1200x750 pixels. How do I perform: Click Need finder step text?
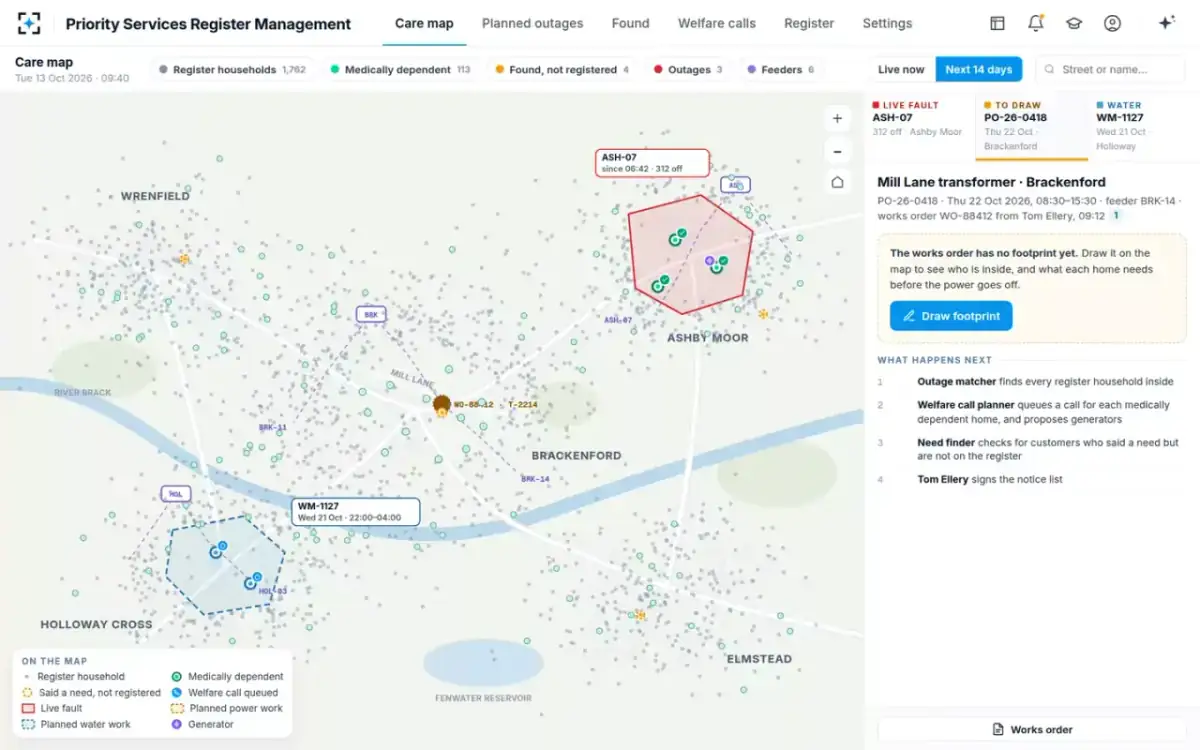tap(1047, 449)
